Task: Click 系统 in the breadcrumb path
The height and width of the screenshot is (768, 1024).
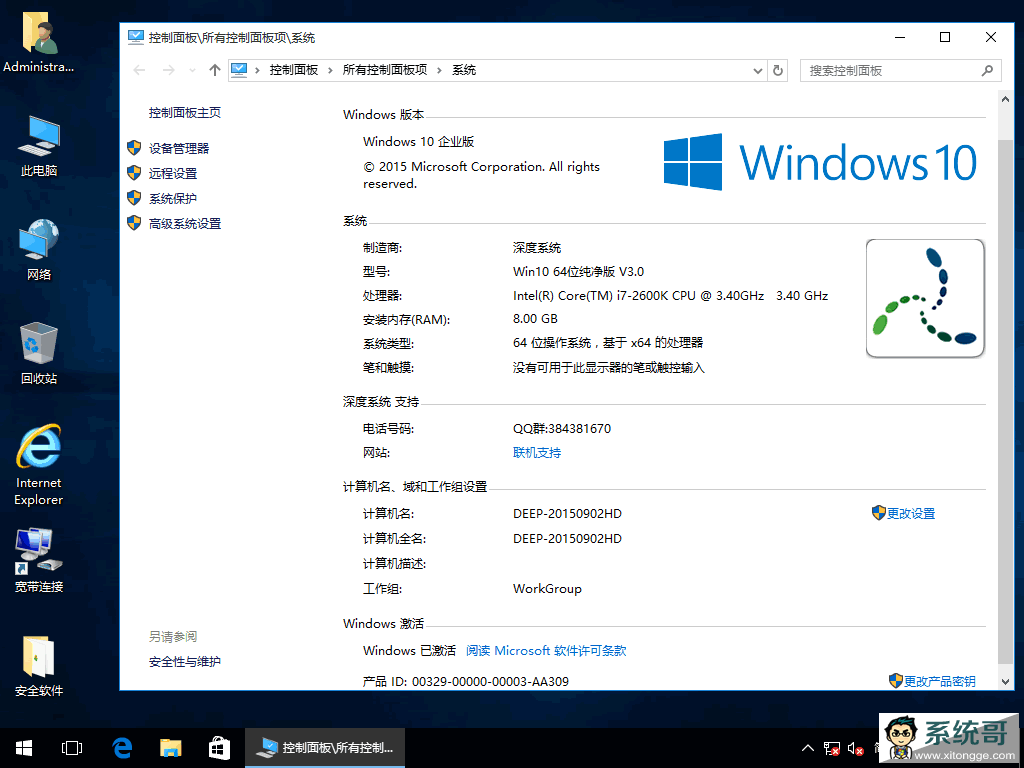Action: tap(464, 70)
